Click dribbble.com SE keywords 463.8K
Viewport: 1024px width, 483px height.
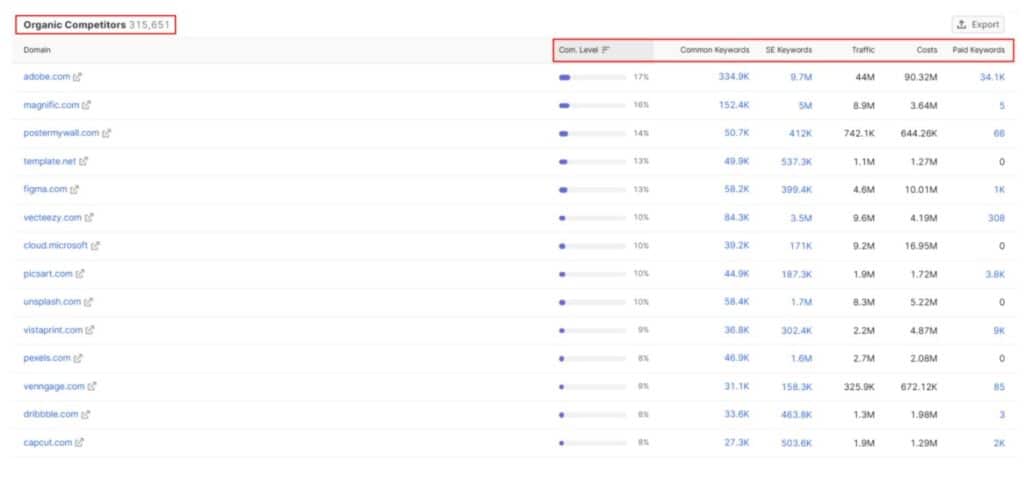[797, 414]
